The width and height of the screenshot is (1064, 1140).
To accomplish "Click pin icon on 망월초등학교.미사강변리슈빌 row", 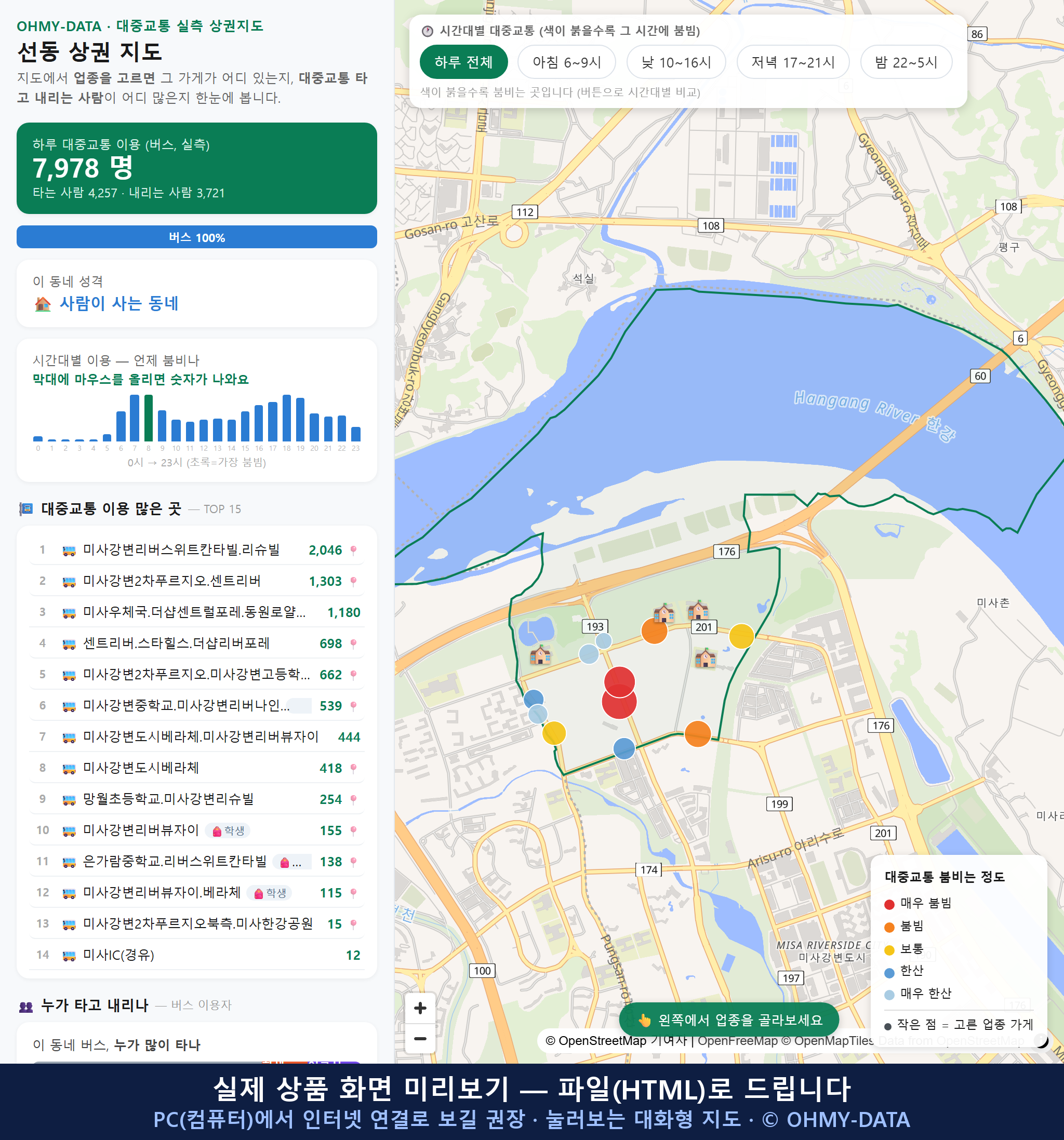I will click(x=353, y=799).
